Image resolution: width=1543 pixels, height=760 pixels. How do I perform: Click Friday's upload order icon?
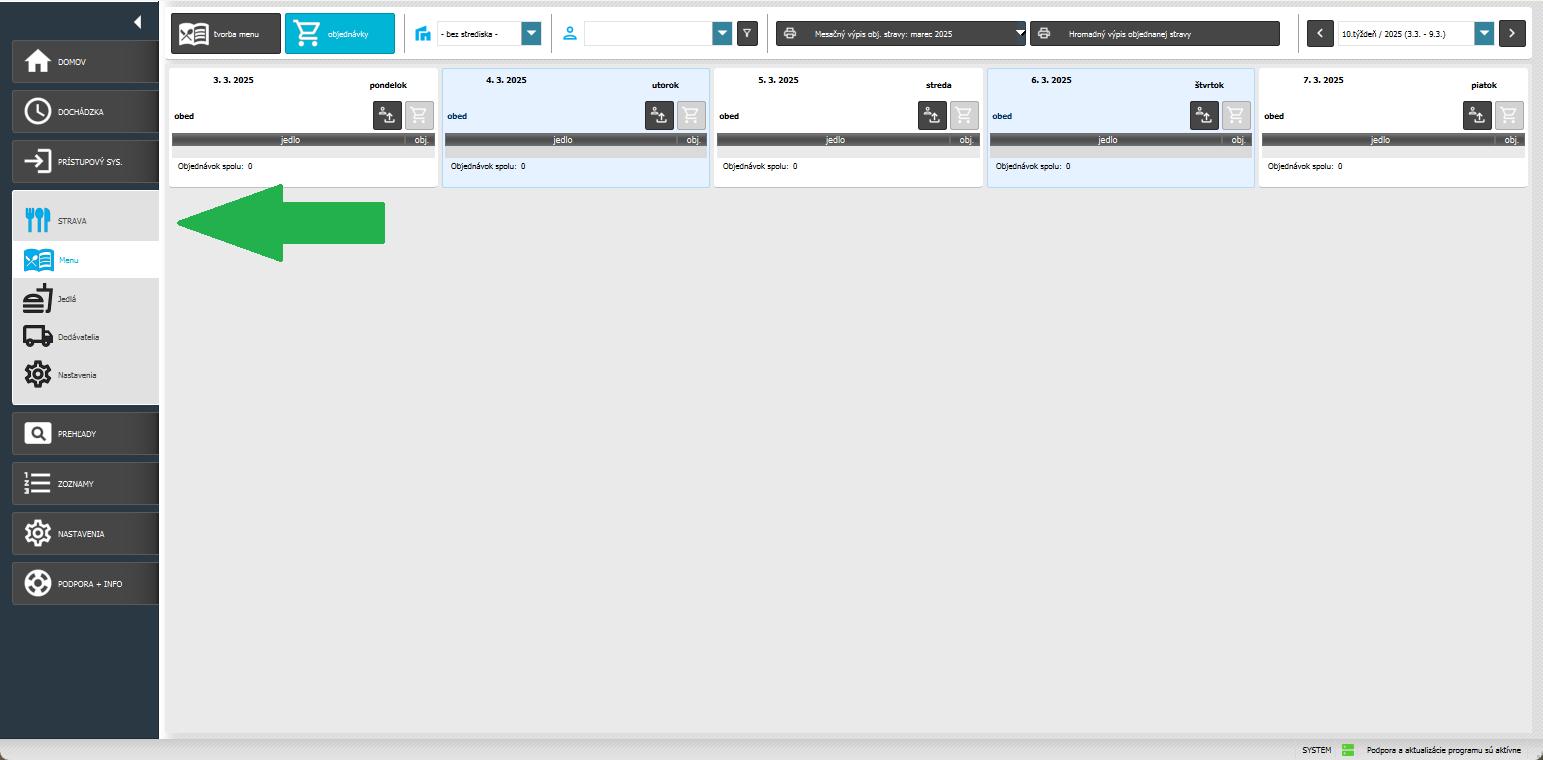click(x=1477, y=116)
